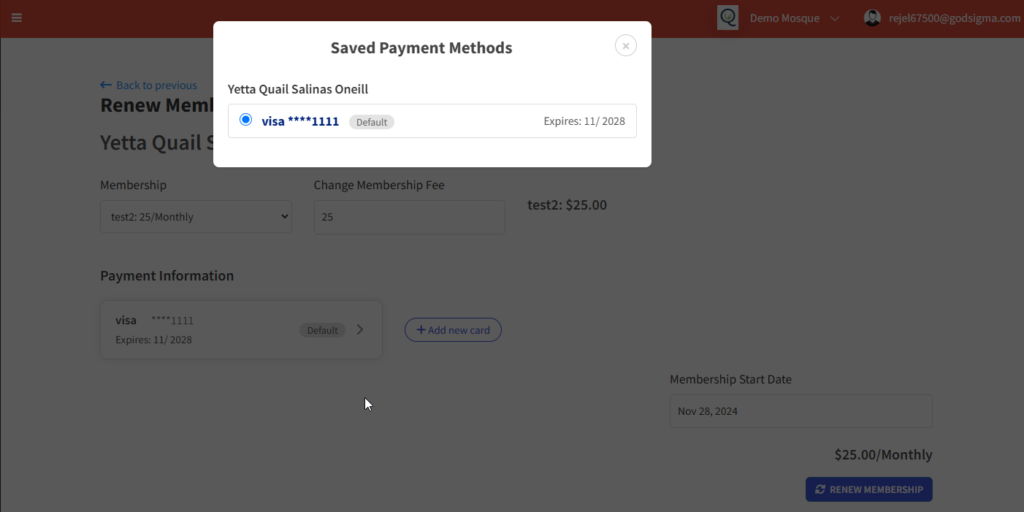Open the hamburger navigation menu
The height and width of the screenshot is (512, 1024).
pos(16,18)
